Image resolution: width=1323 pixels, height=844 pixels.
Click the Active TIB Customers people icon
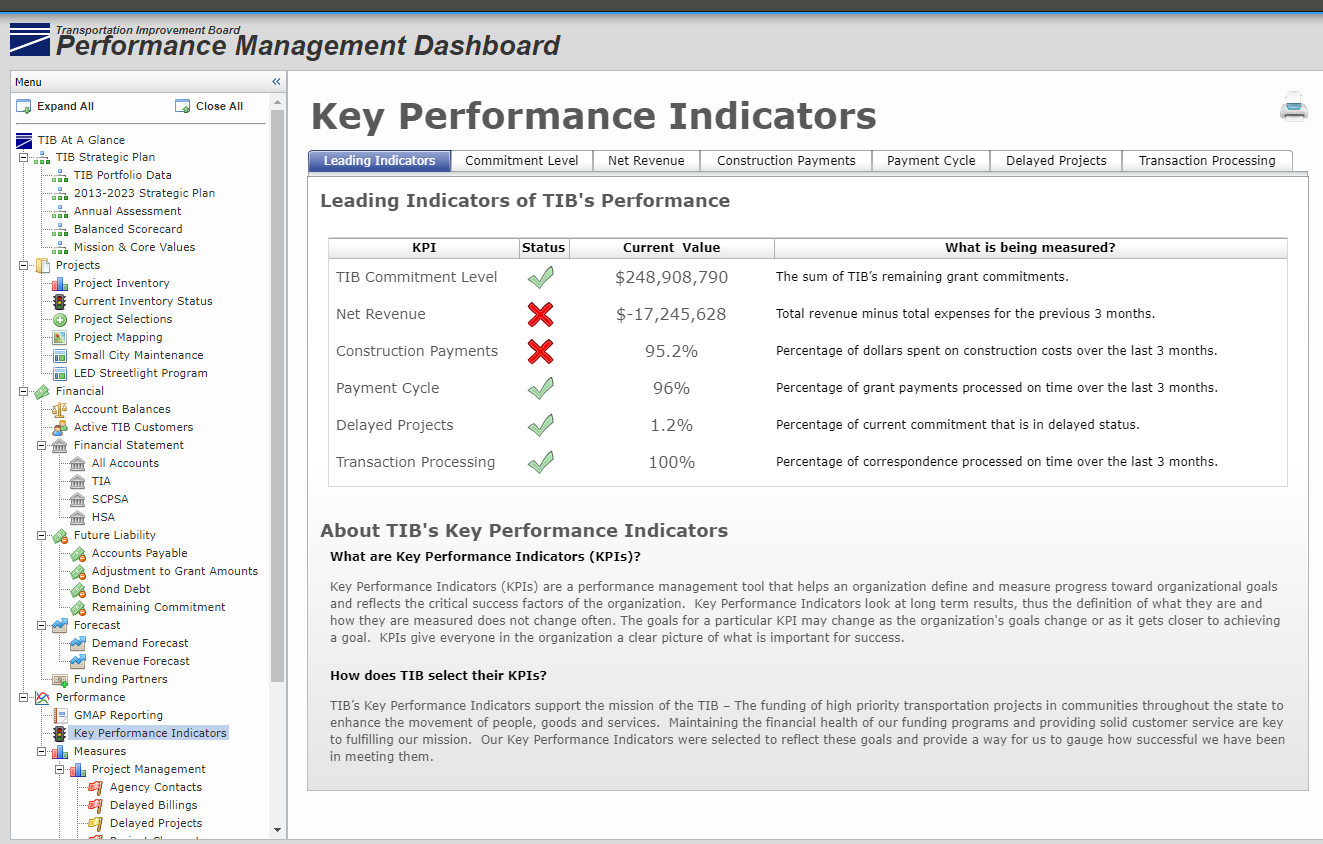(x=60, y=427)
